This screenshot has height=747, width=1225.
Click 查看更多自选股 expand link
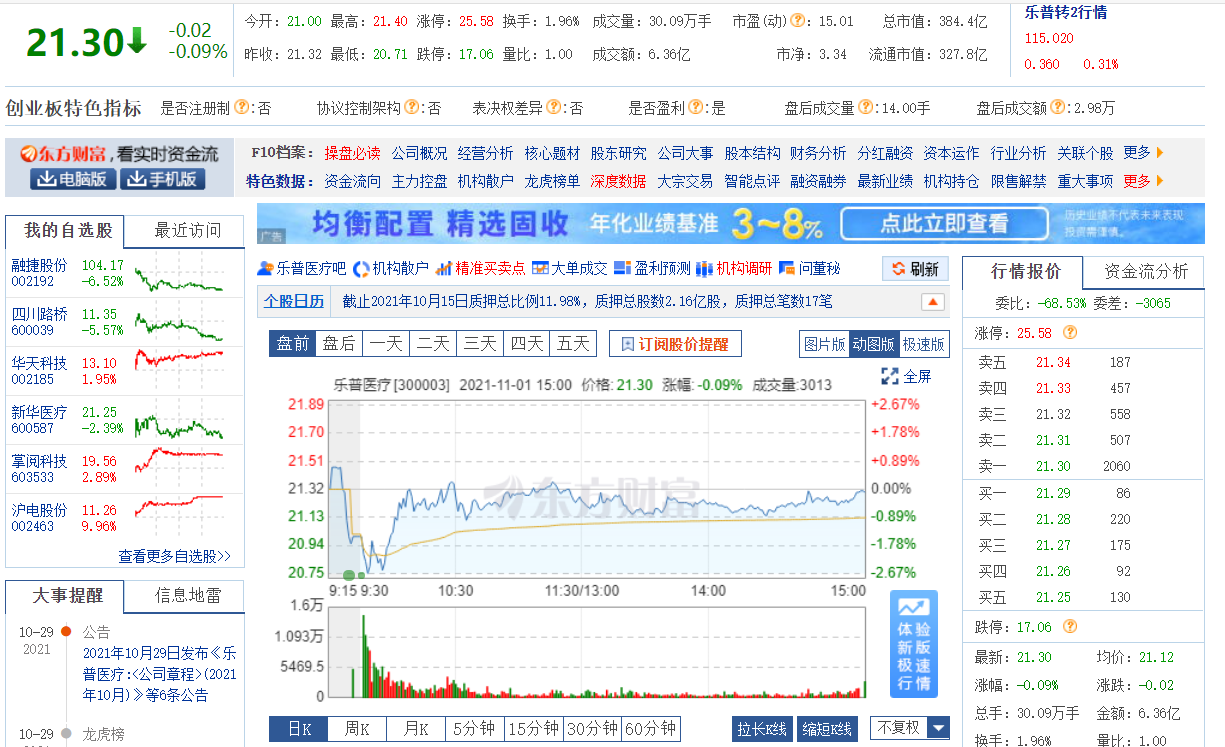175,556
